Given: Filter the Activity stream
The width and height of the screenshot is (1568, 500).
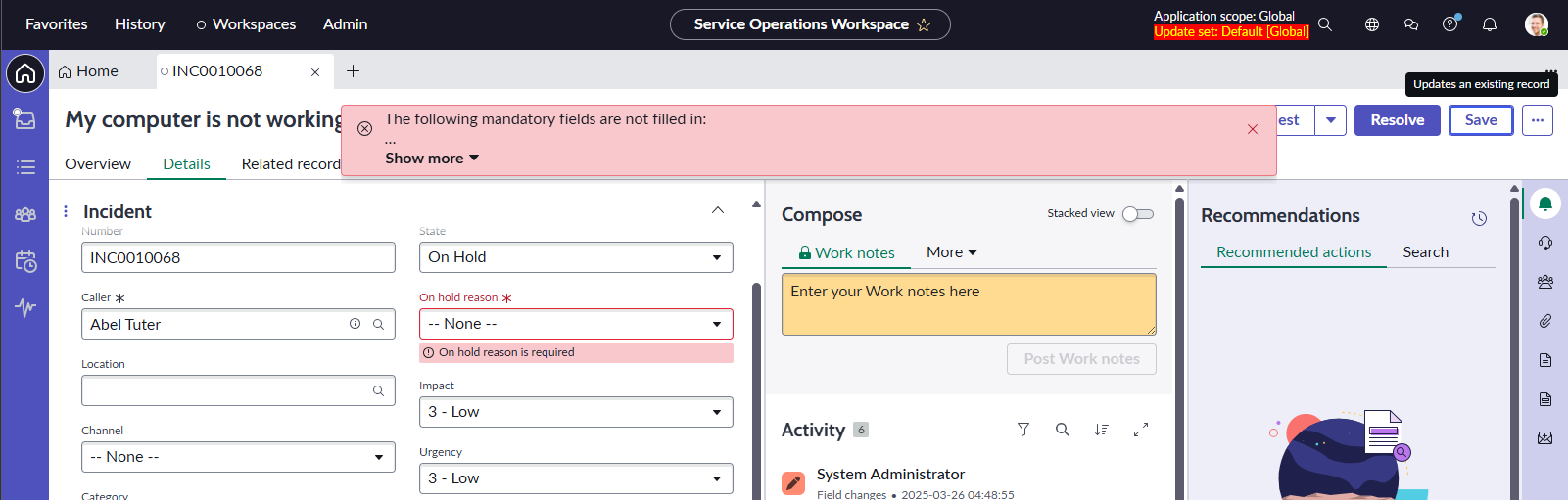Looking at the screenshot, I should point(1022,430).
